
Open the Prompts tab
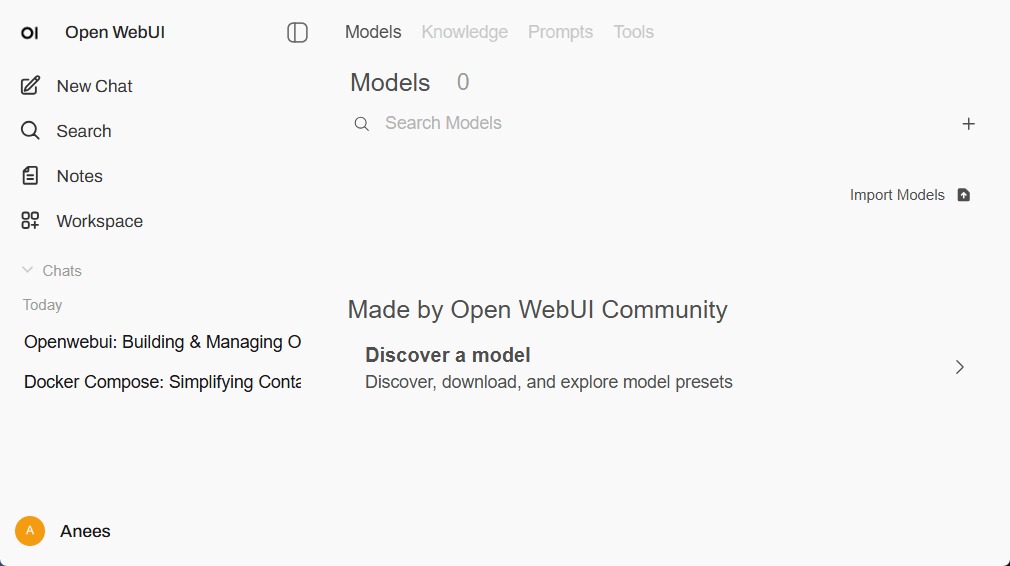pyautogui.click(x=560, y=32)
